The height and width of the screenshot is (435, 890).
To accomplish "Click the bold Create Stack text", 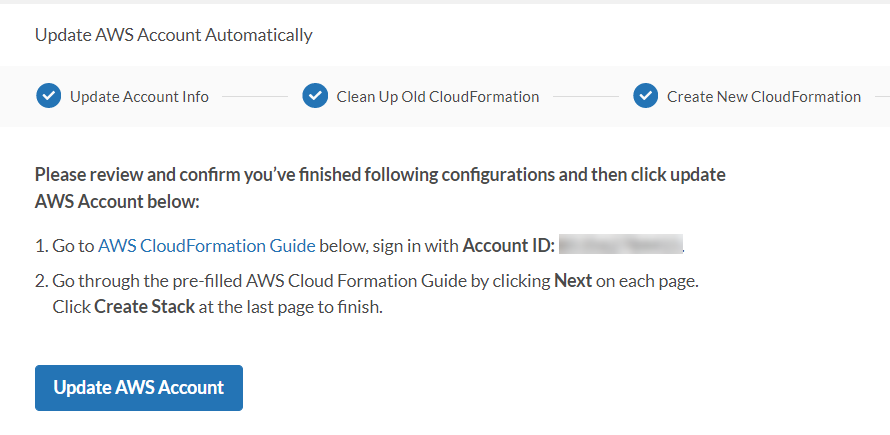I will pyautogui.click(x=144, y=307).
